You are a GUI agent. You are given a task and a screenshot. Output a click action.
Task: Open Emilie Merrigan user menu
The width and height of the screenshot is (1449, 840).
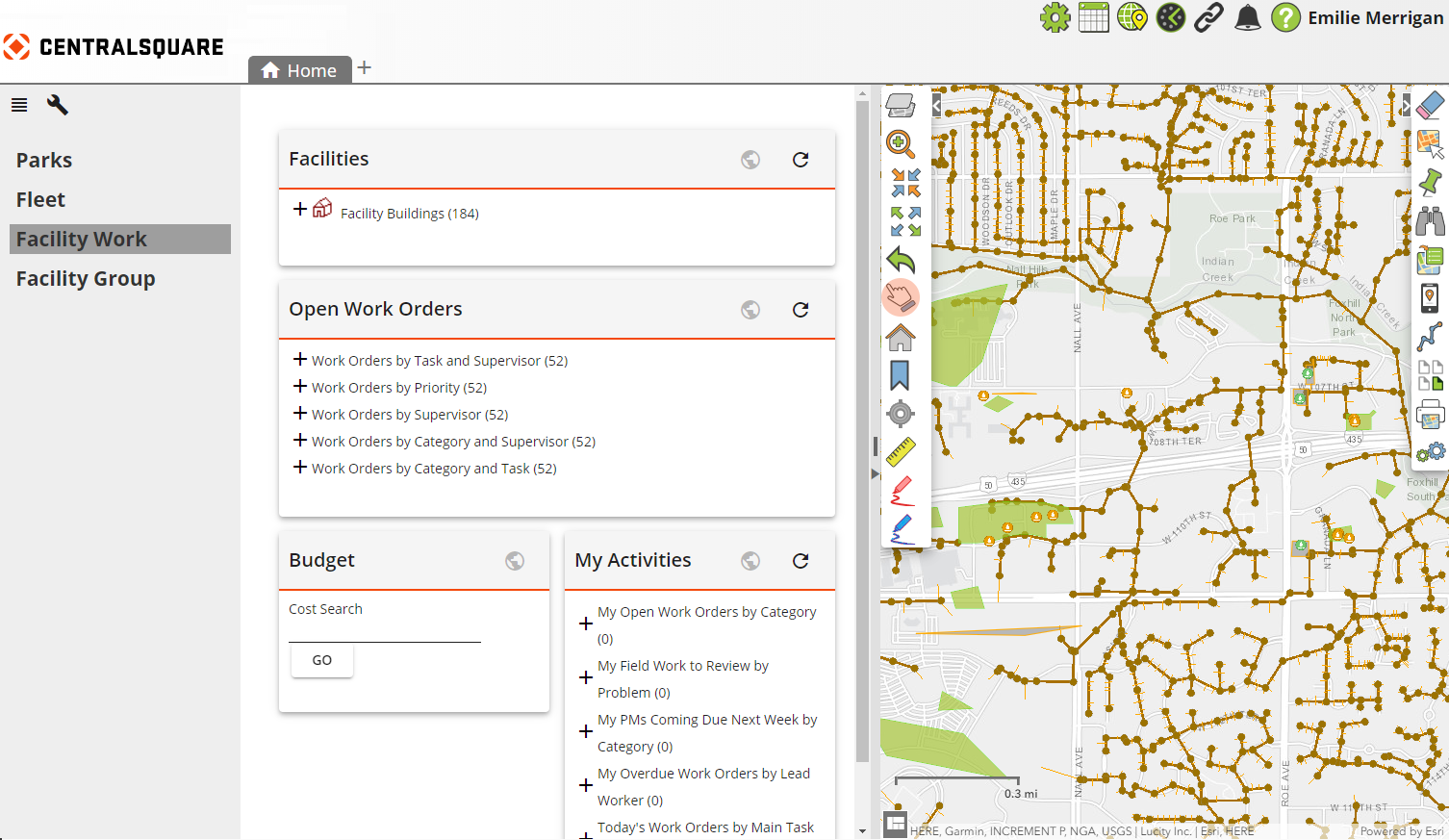coord(1376,17)
